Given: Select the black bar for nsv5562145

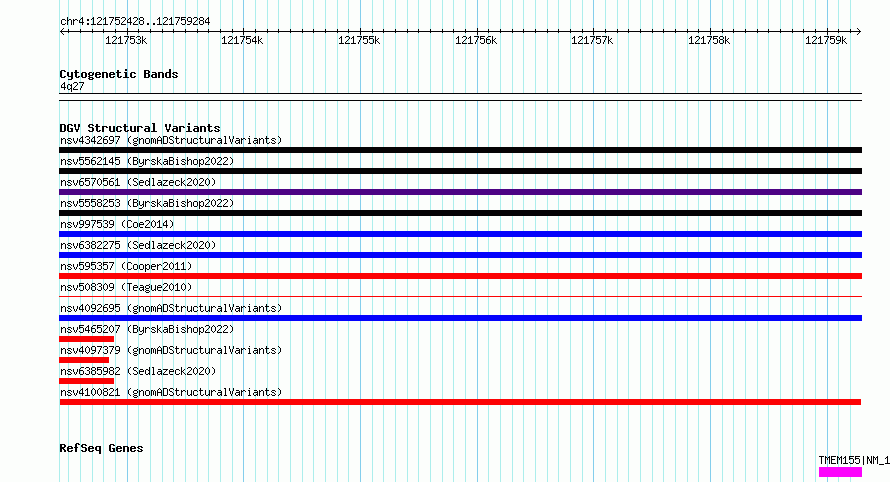Looking at the screenshot, I should coord(460,171).
